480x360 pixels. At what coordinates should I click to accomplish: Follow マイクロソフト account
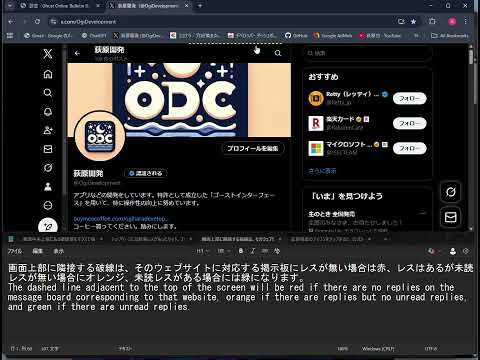coord(410,148)
